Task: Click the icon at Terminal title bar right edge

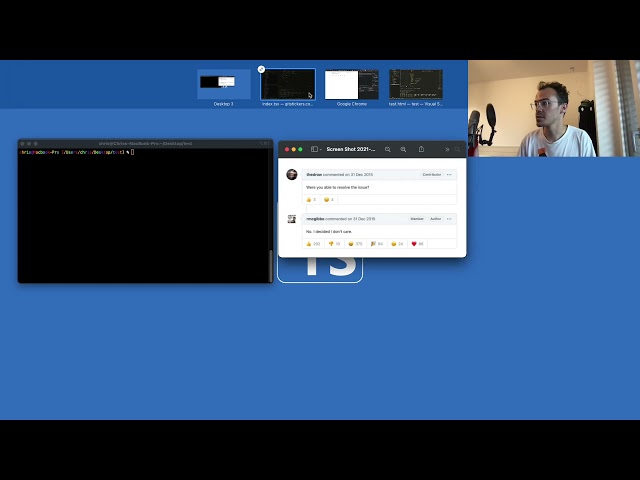Action: (x=265, y=143)
